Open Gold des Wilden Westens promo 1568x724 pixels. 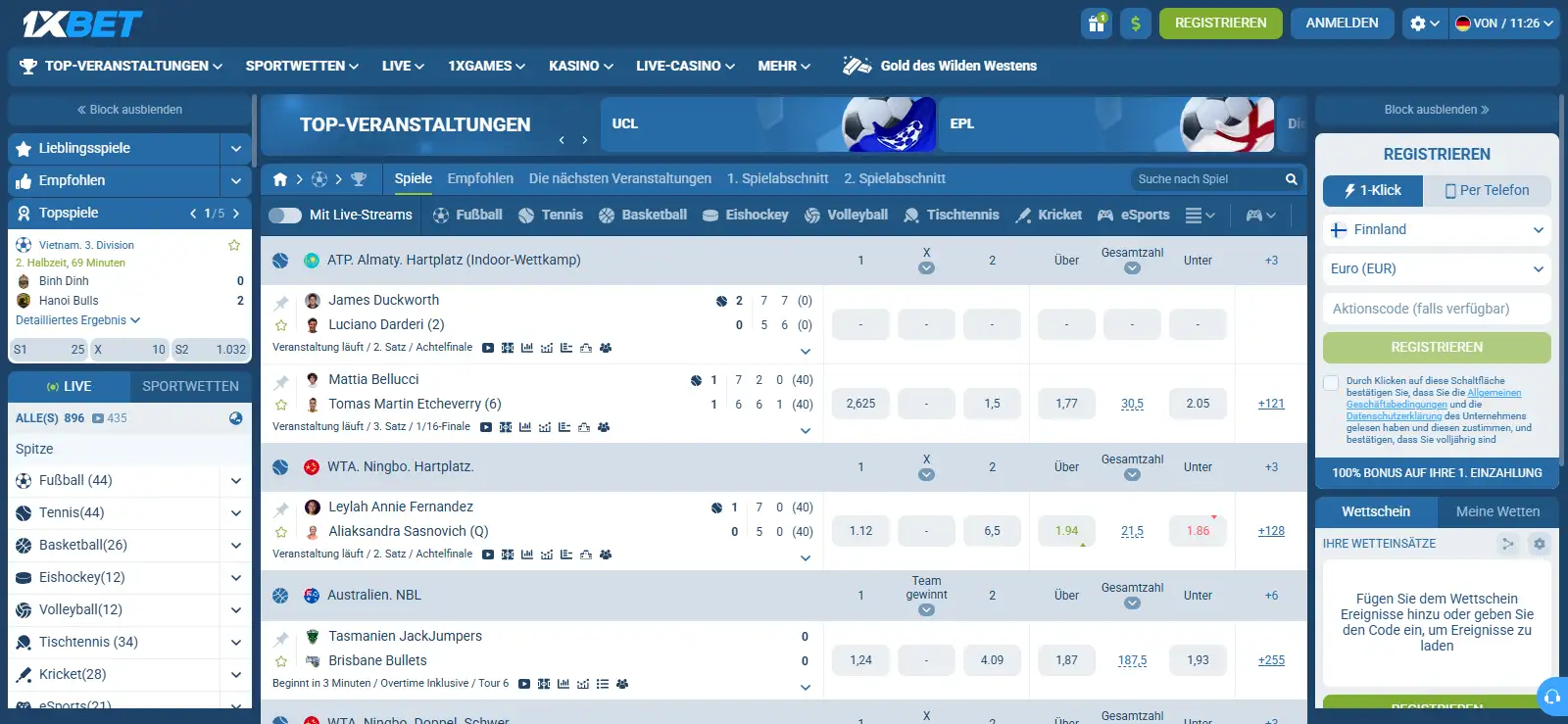pyautogui.click(x=940, y=66)
